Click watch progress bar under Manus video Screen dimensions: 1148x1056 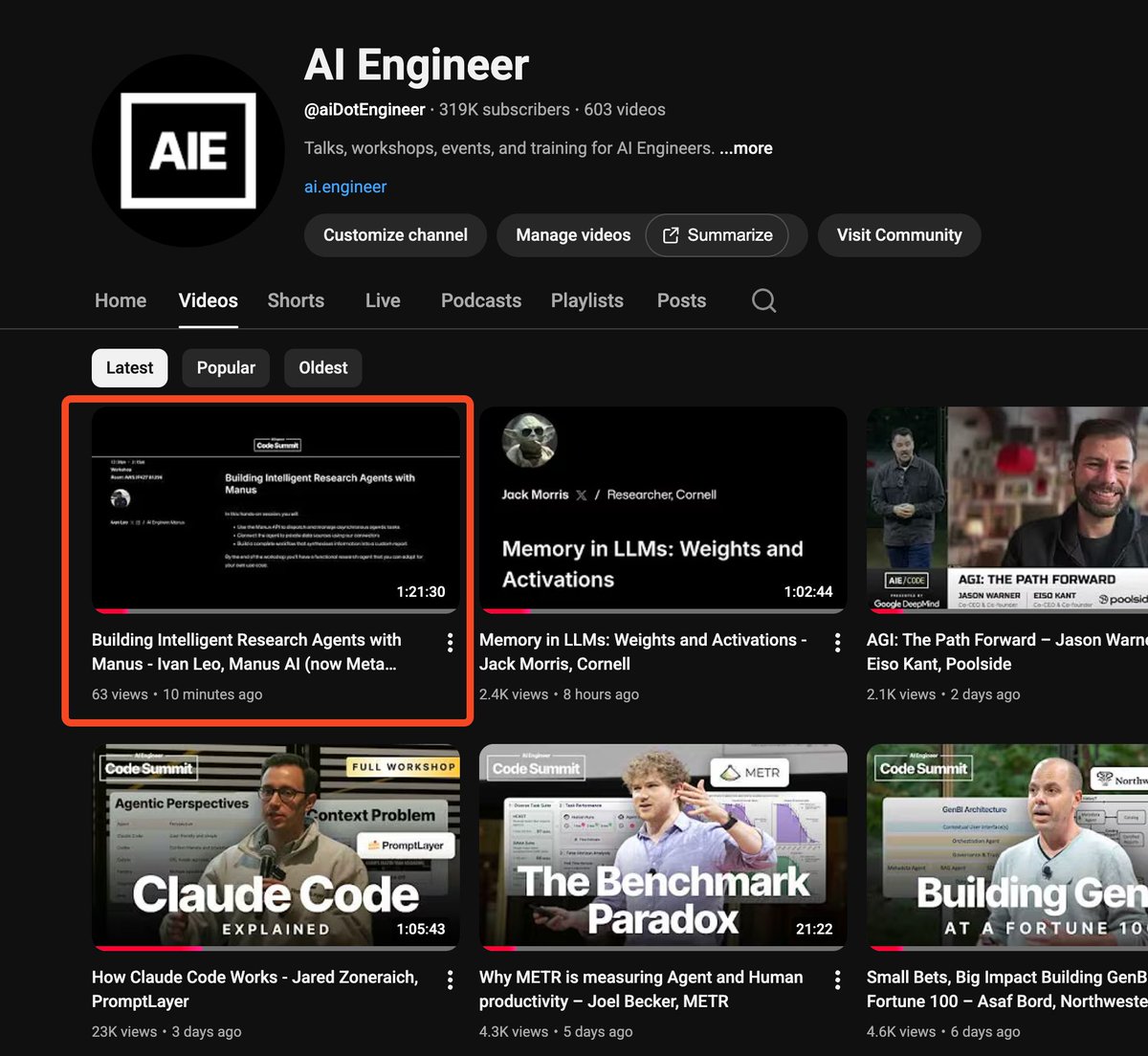click(276, 611)
